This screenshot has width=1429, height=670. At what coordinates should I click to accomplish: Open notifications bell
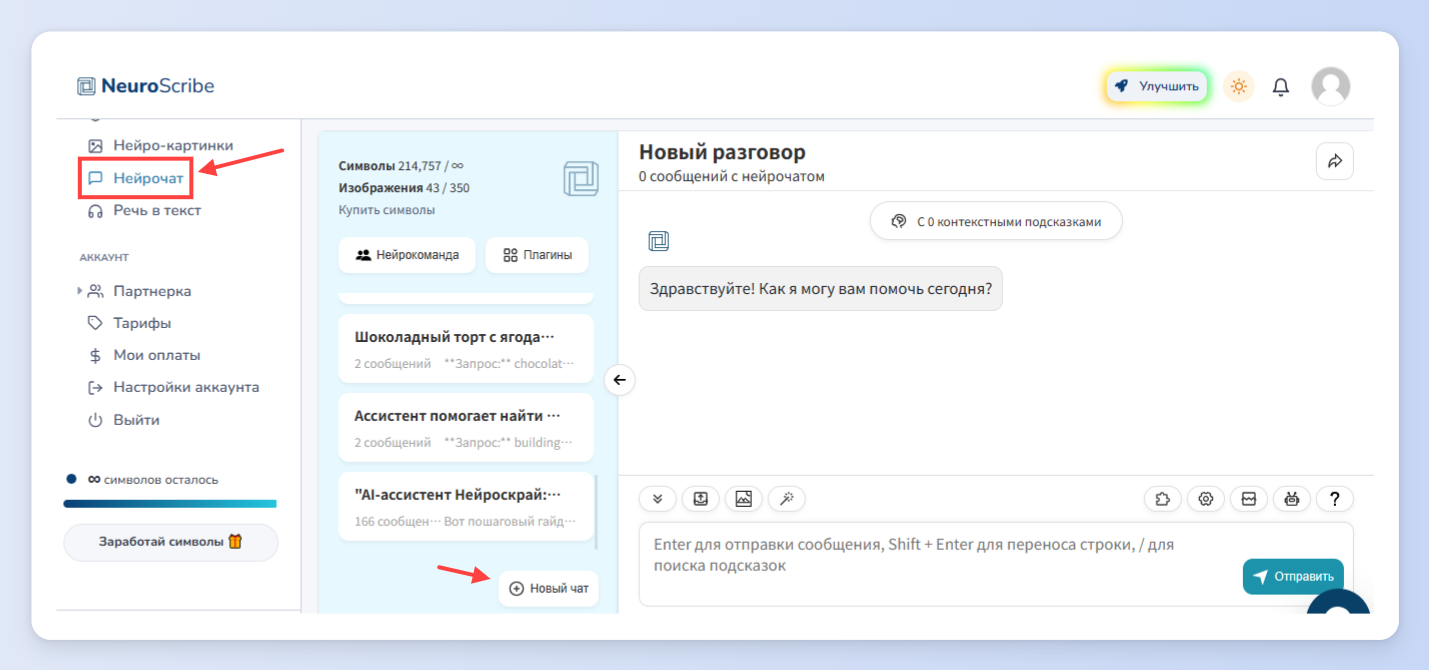click(1281, 87)
